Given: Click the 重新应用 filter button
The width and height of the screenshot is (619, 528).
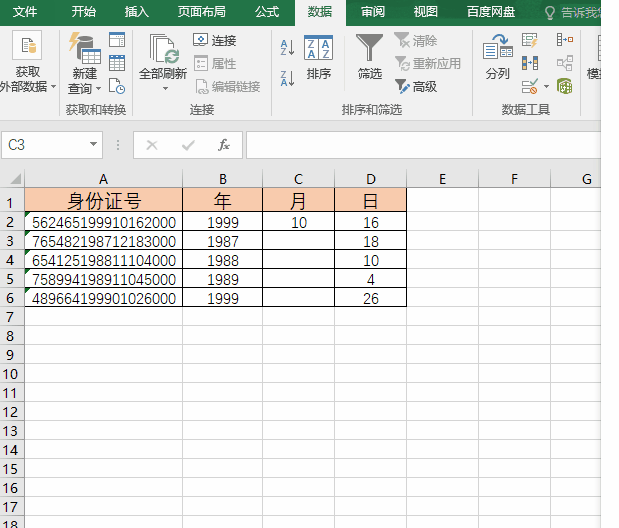Looking at the screenshot, I should tap(428, 63).
